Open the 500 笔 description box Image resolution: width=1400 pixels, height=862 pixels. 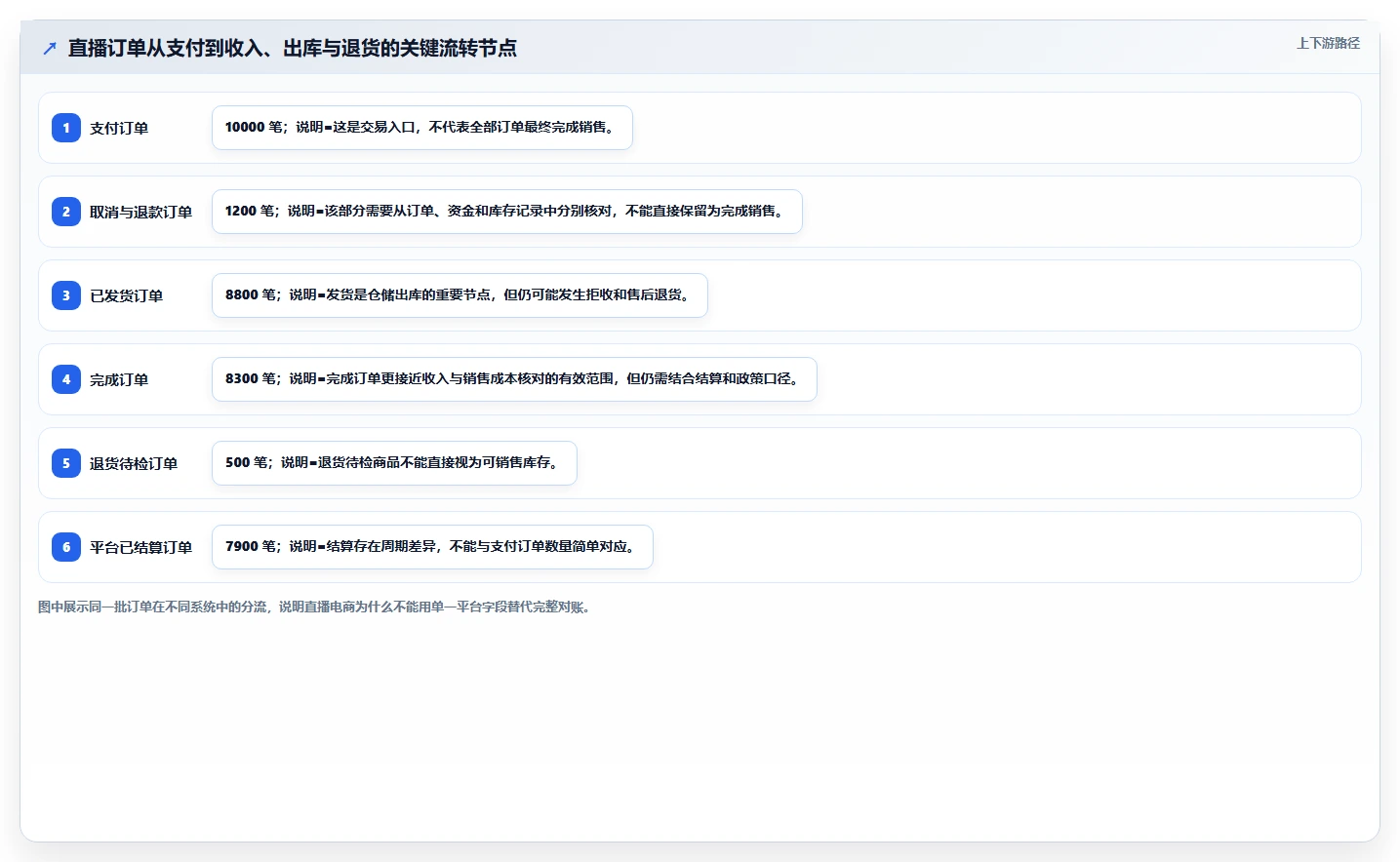(394, 463)
